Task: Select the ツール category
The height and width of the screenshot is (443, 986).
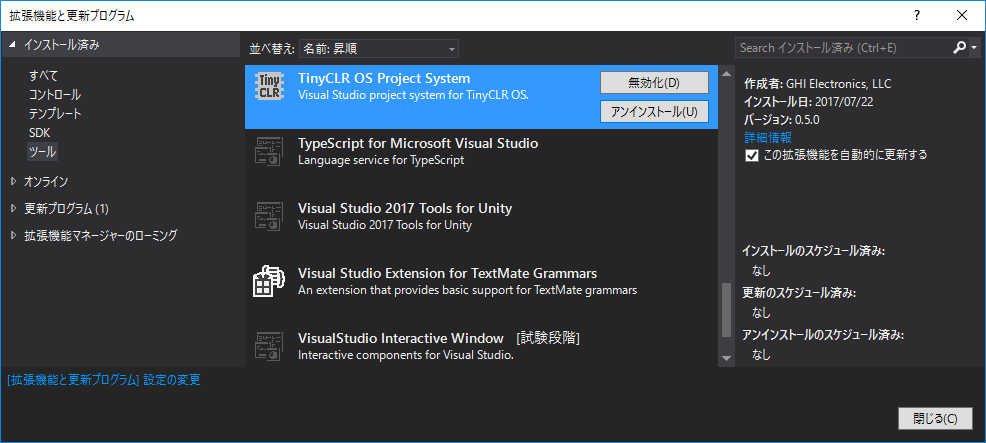Action: (x=42, y=152)
